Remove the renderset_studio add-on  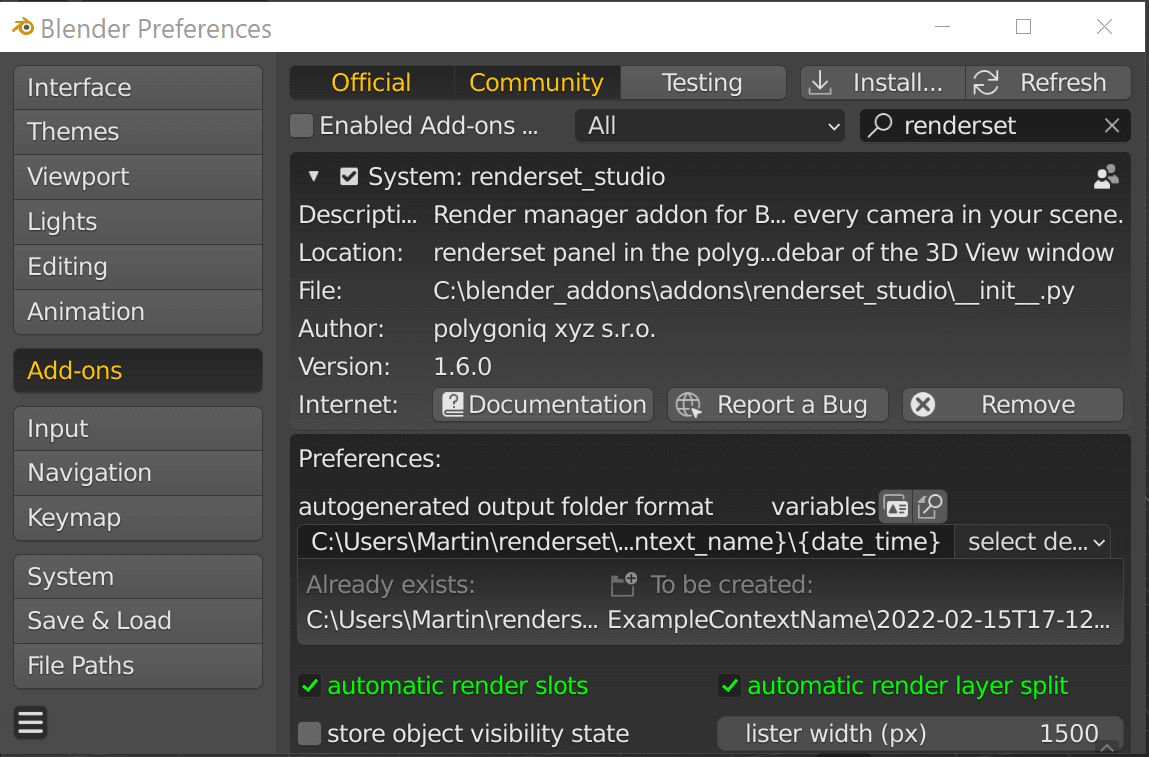tap(1013, 405)
